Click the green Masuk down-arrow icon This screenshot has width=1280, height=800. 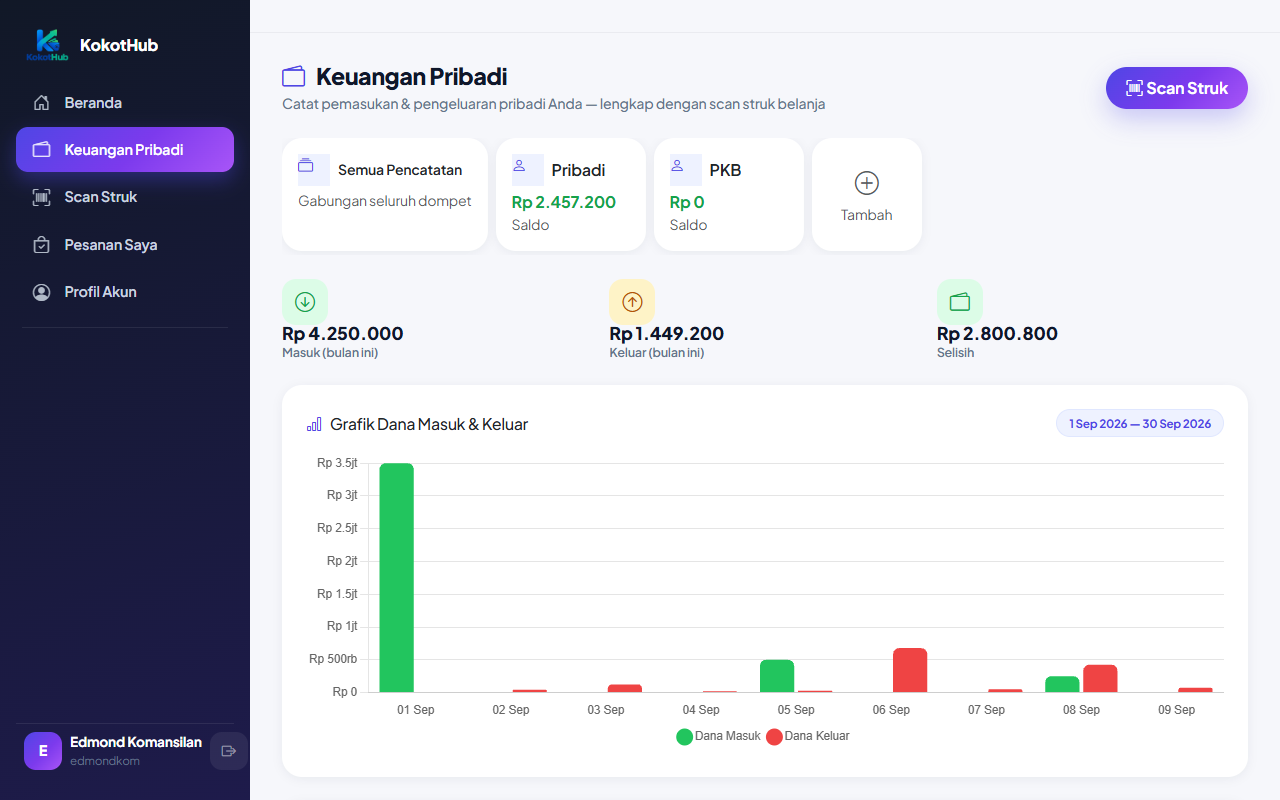(x=305, y=302)
